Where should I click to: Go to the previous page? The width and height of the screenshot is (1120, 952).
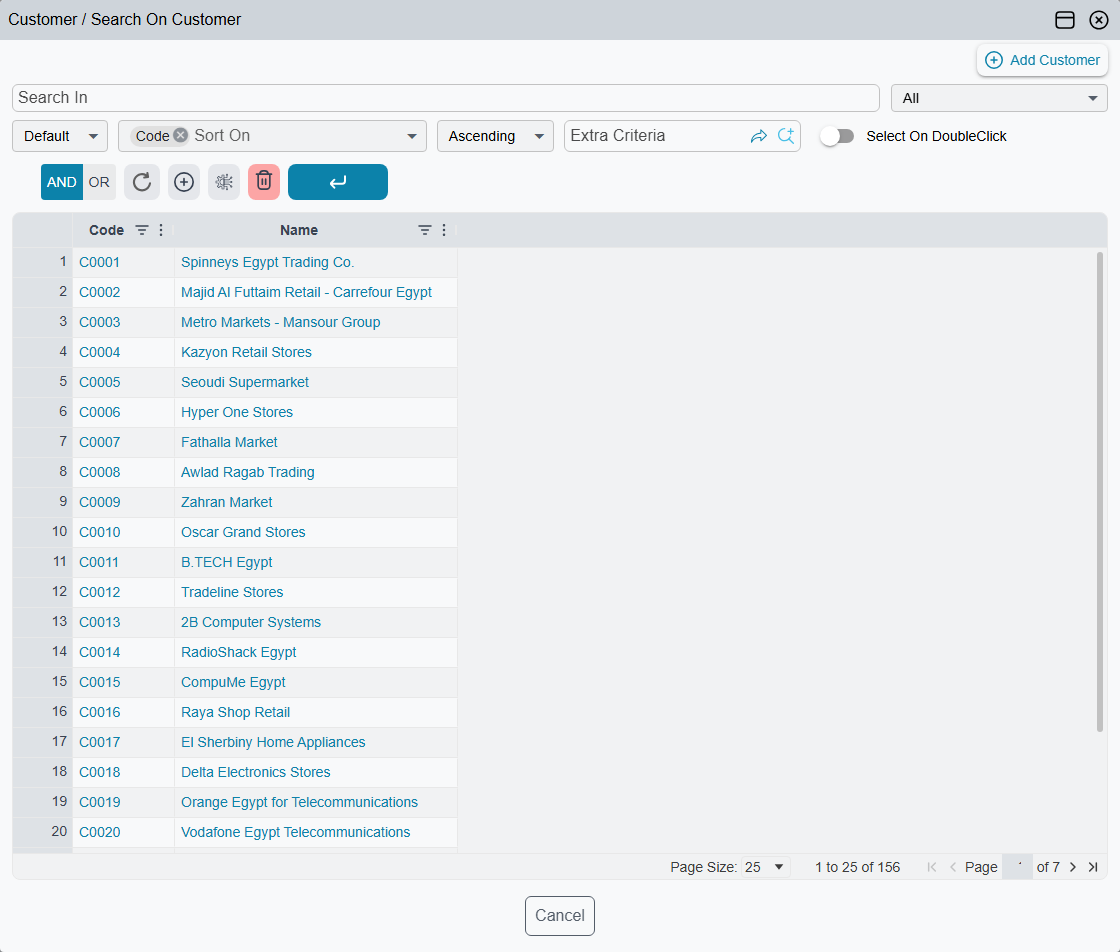point(953,867)
